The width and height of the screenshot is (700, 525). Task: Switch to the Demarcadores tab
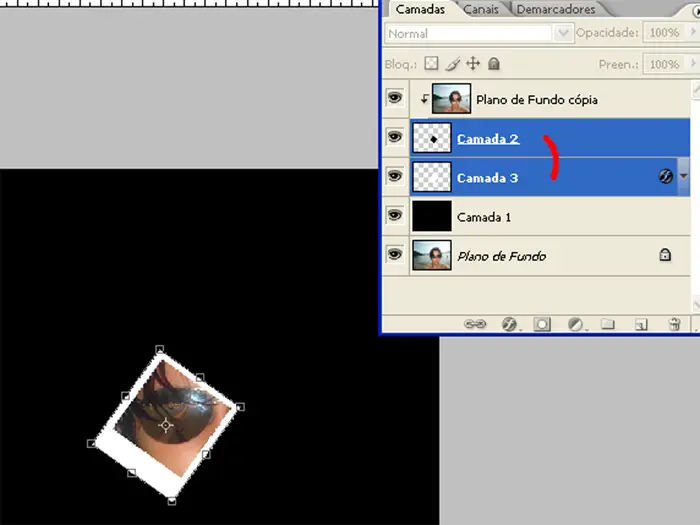coord(555,9)
